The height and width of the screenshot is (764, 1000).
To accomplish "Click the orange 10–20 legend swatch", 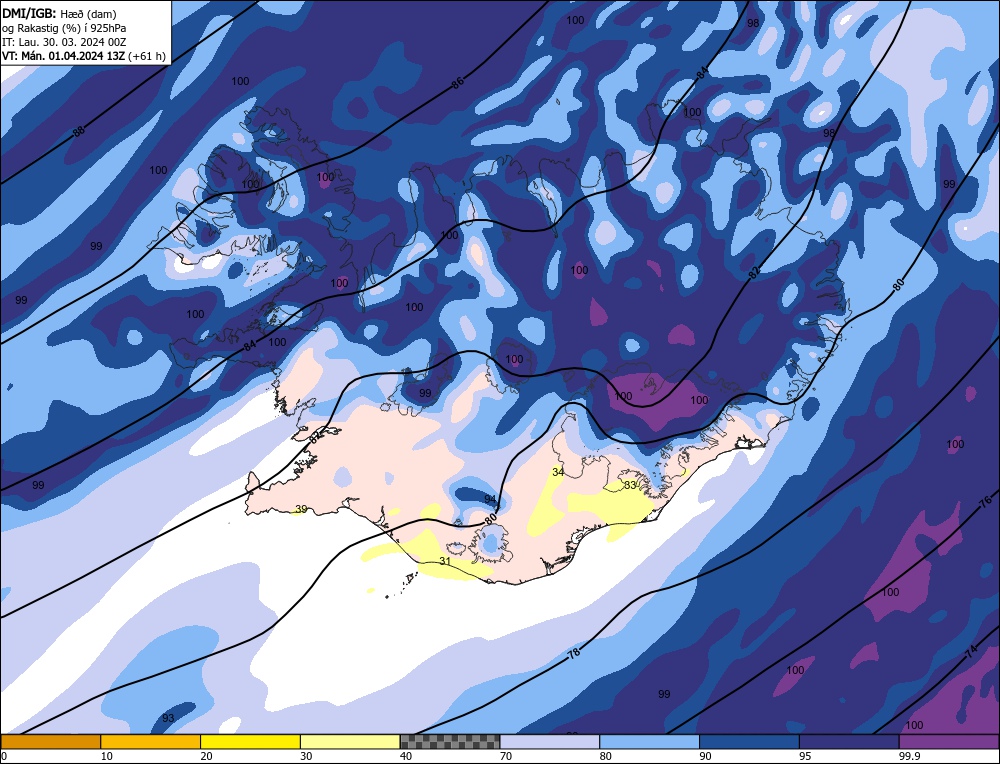I will coord(151,741).
